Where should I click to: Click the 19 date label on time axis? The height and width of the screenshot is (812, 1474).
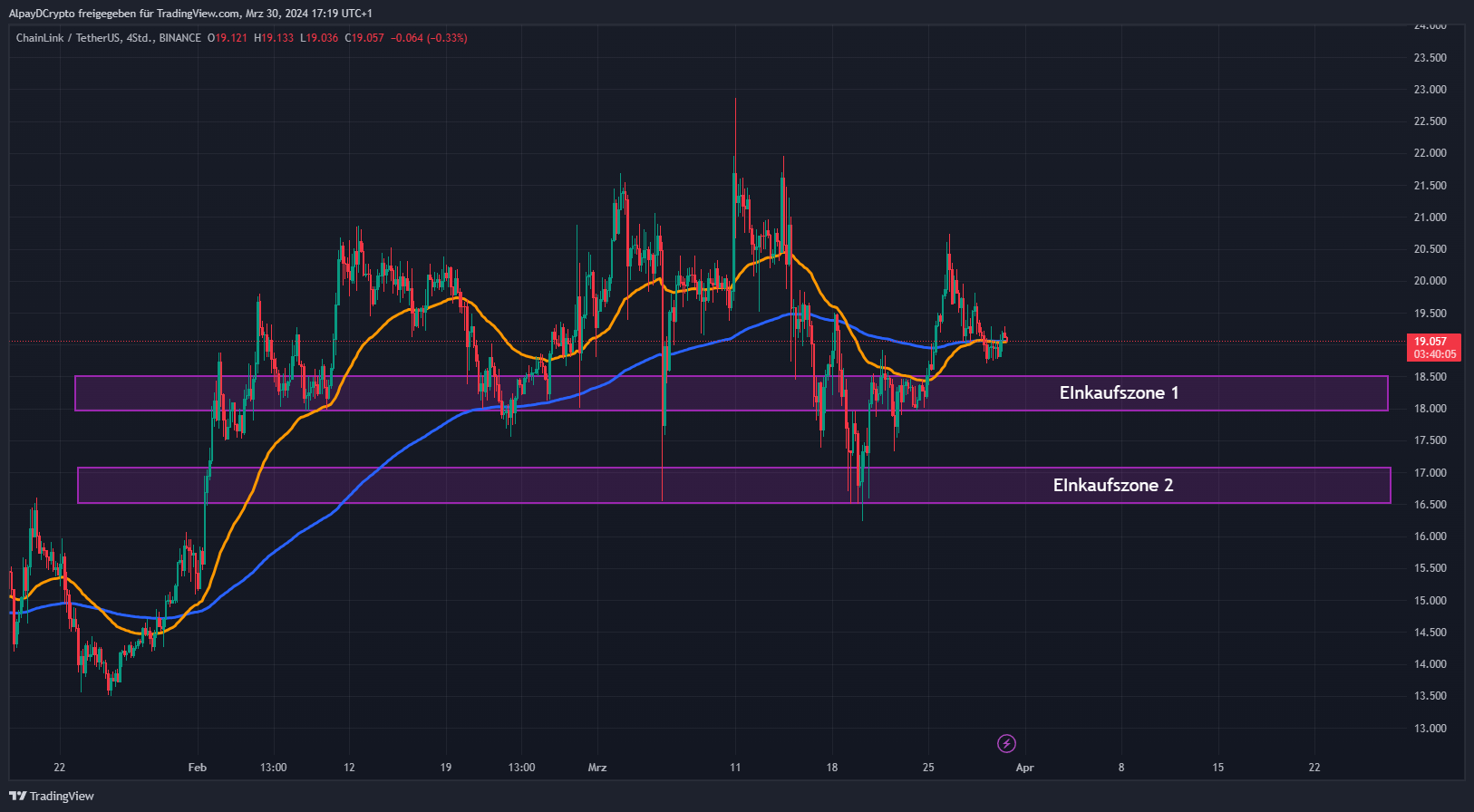[x=445, y=768]
